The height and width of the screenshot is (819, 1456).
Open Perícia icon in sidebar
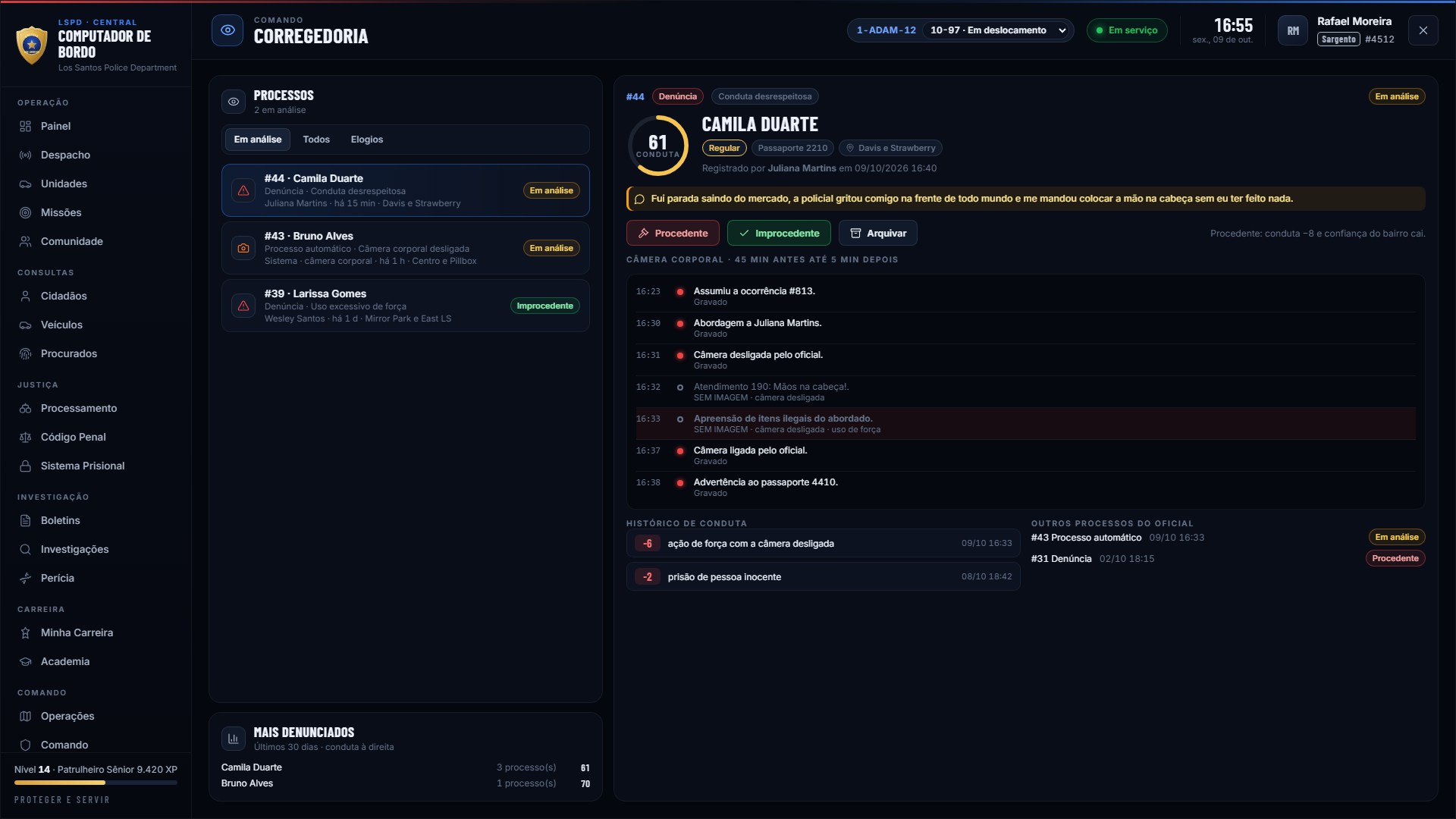pos(25,578)
